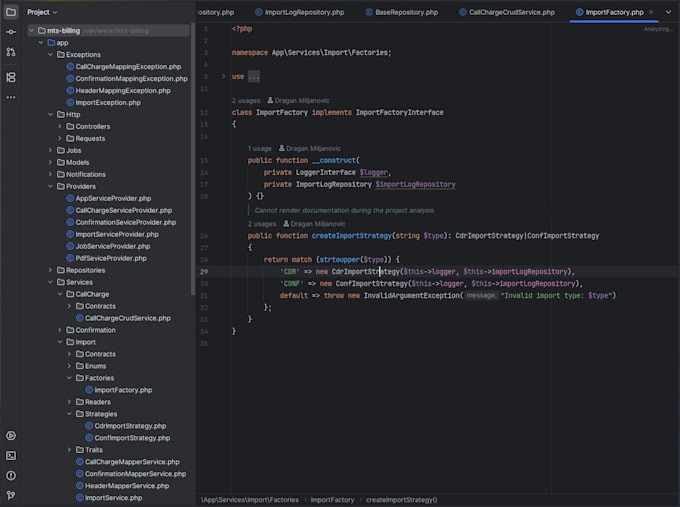Open AppServiceProvider.php file
Image resolution: width=680 pixels, height=507 pixels.
click(x=109, y=198)
